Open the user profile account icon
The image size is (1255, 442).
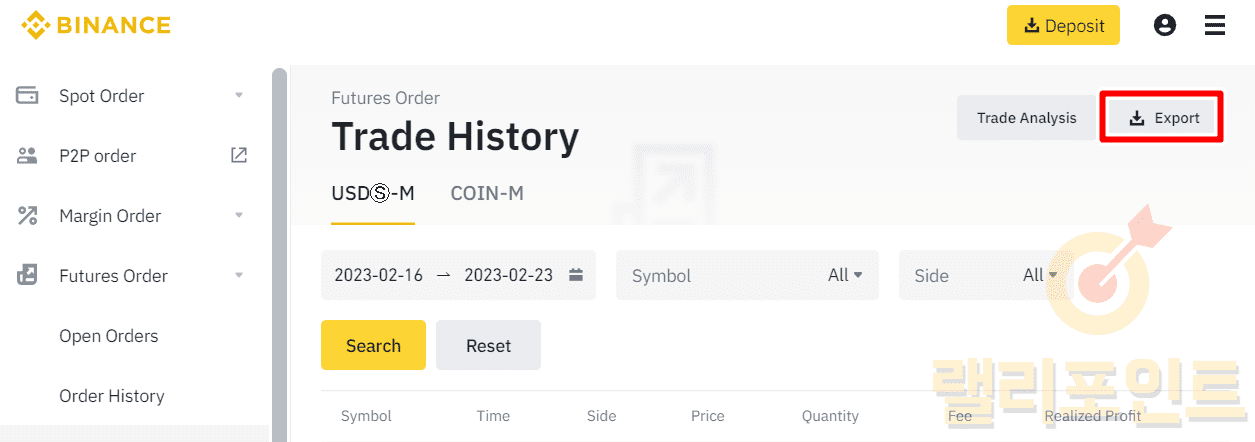tap(1165, 25)
